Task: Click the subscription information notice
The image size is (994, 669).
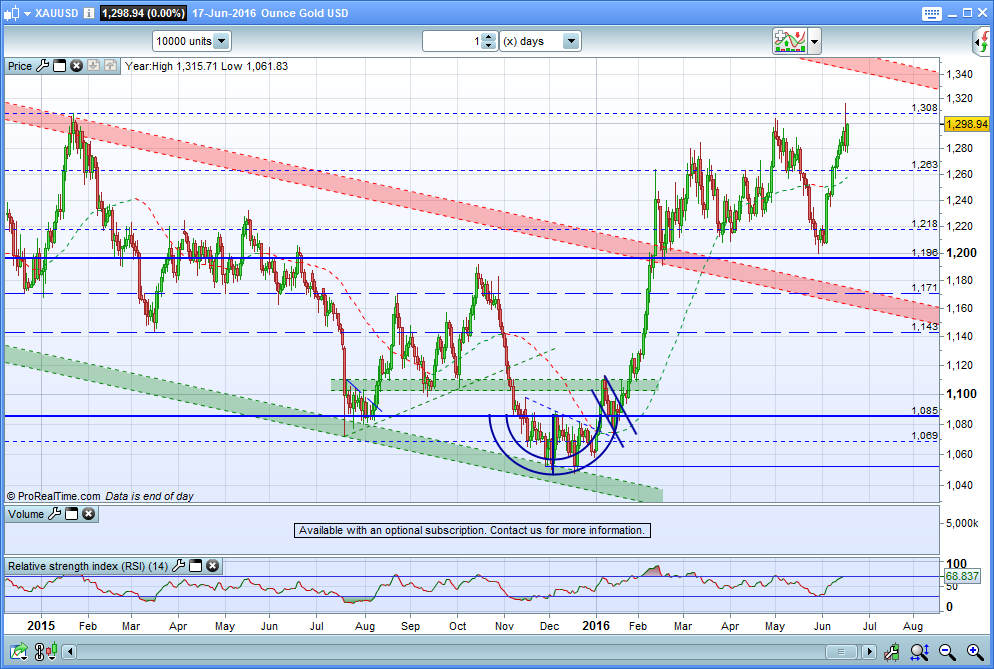Action: [x=472, y=530]
